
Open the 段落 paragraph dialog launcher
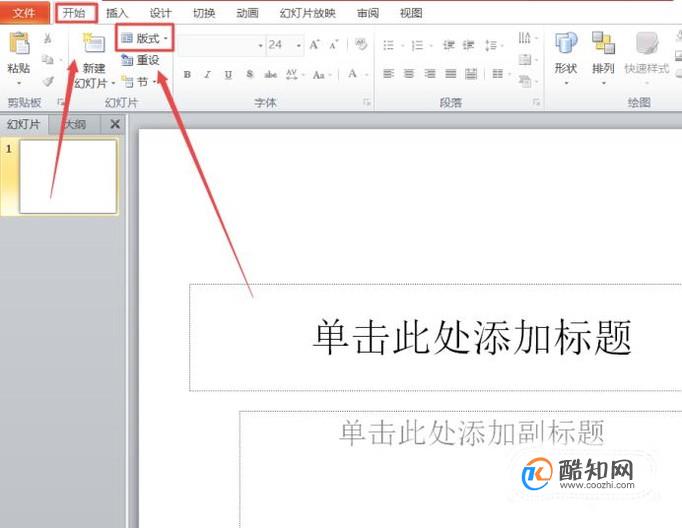pyautogui.click(x=536, y=102)
